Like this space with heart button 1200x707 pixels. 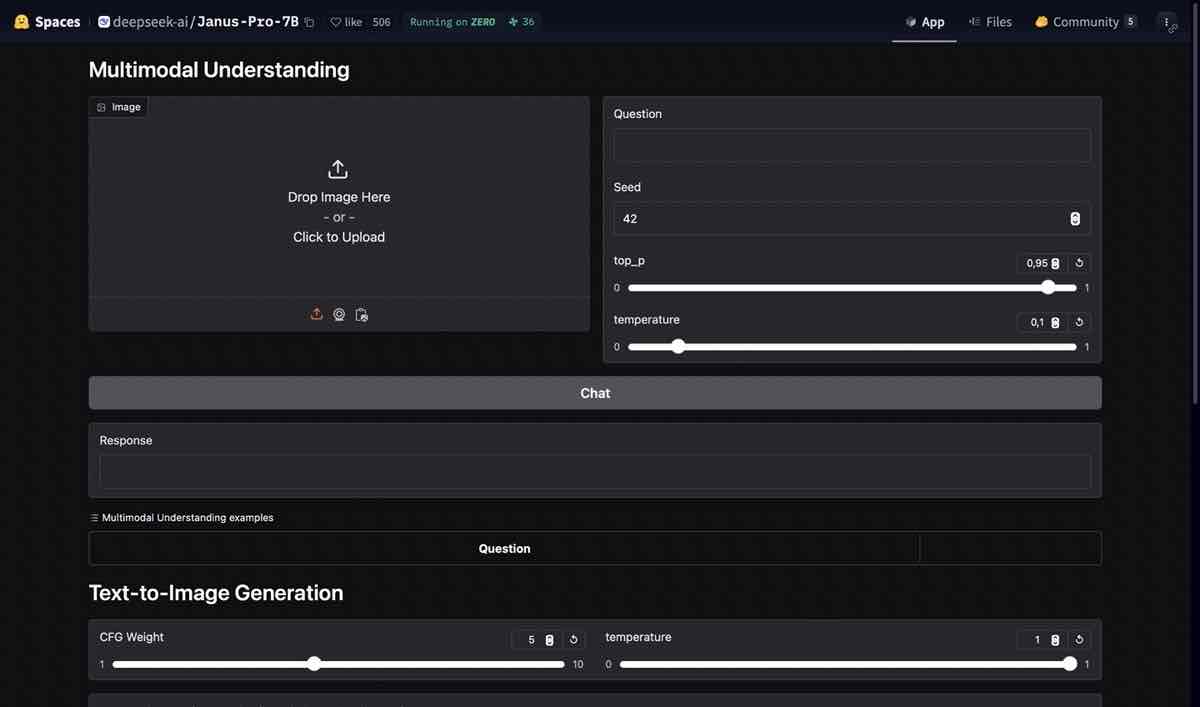(346, 22)
